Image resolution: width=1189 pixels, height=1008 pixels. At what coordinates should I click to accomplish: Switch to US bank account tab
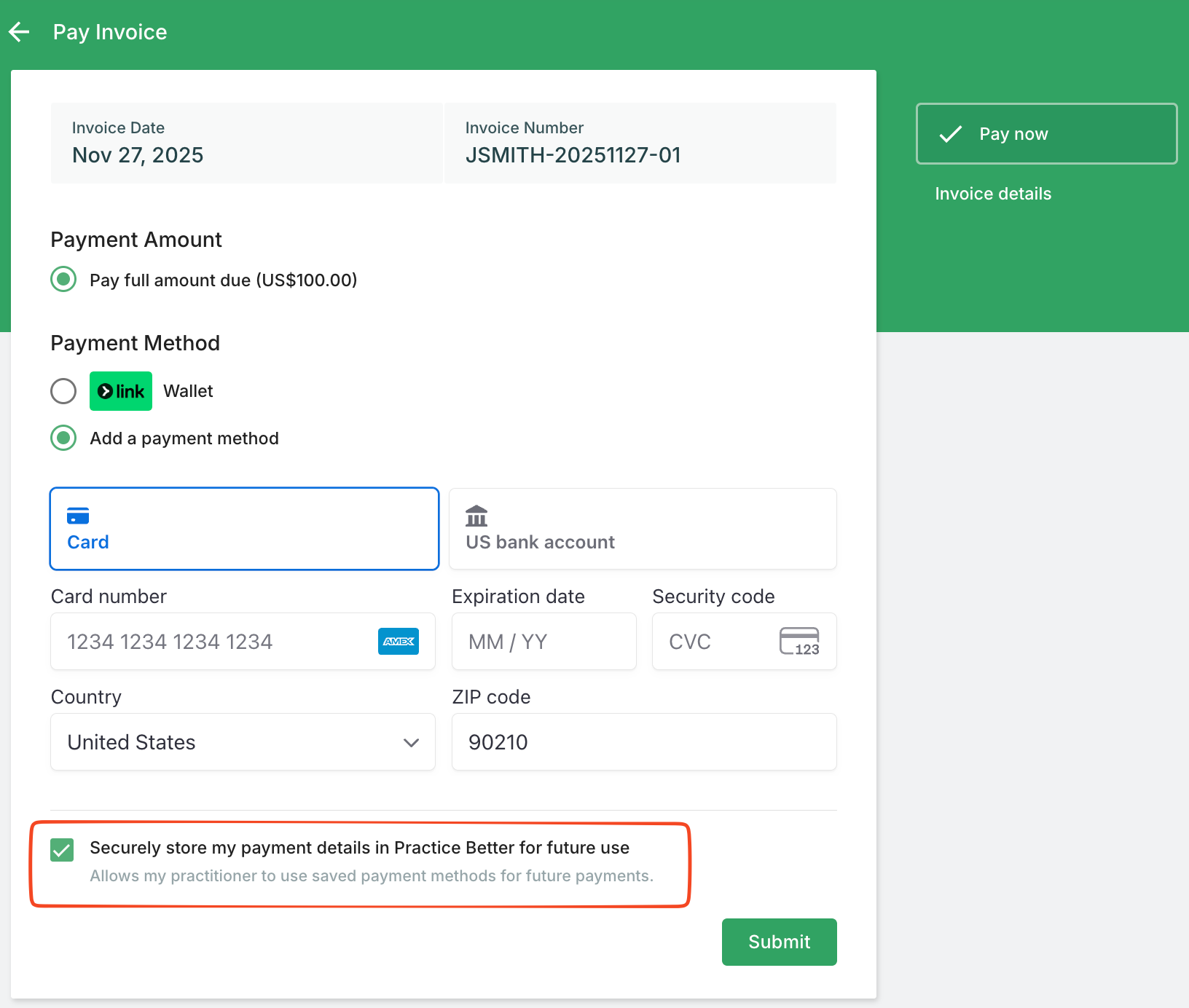(643, 529)
